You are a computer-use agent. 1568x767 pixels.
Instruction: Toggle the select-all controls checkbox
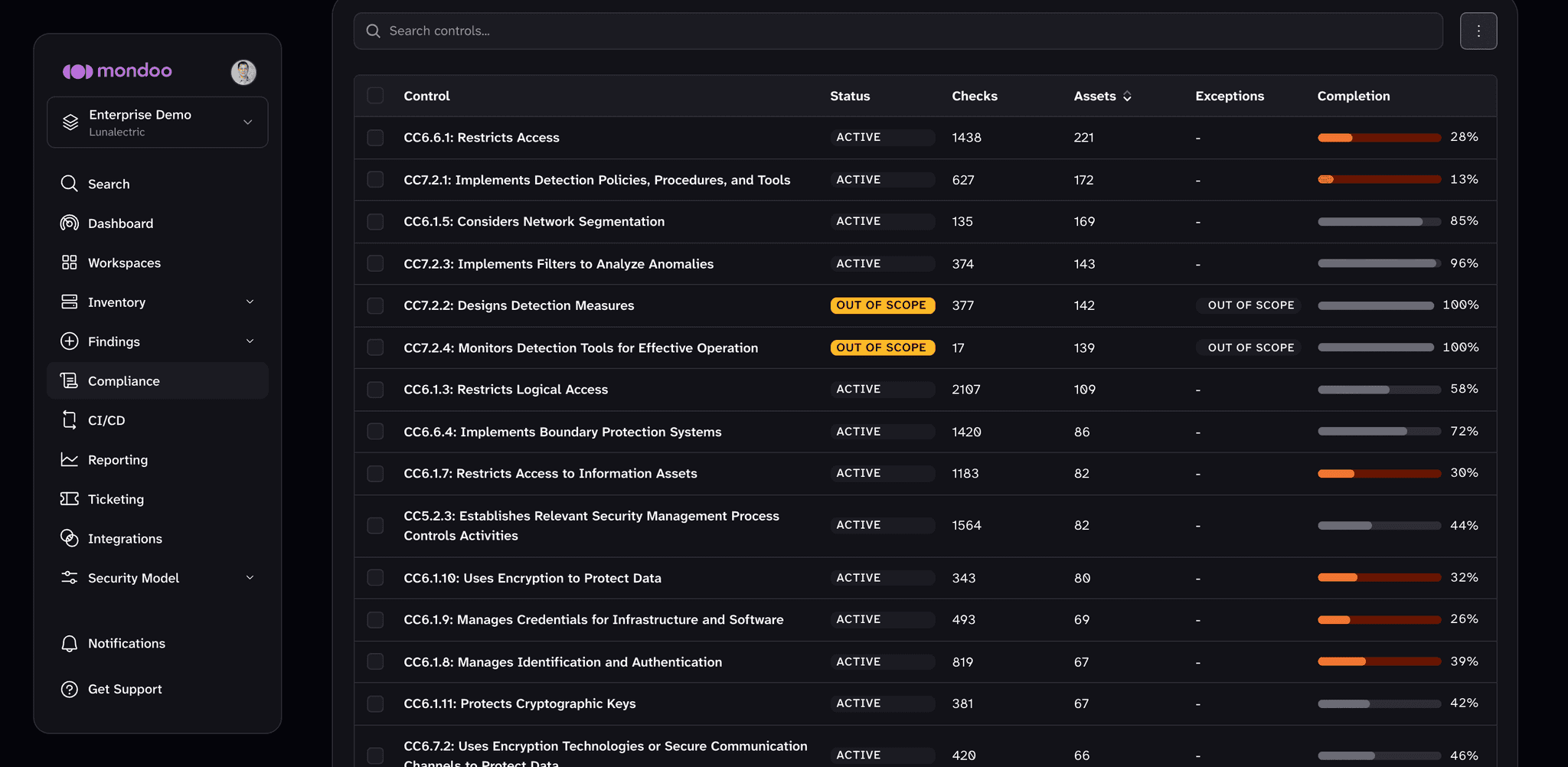(375, 96)
